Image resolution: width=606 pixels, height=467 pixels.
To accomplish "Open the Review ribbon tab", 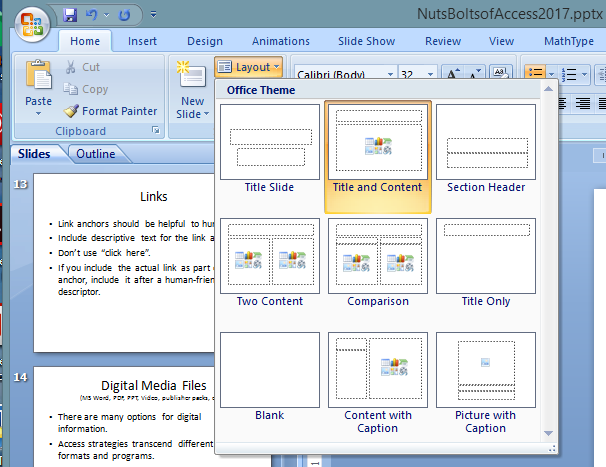I will [443, 41].
